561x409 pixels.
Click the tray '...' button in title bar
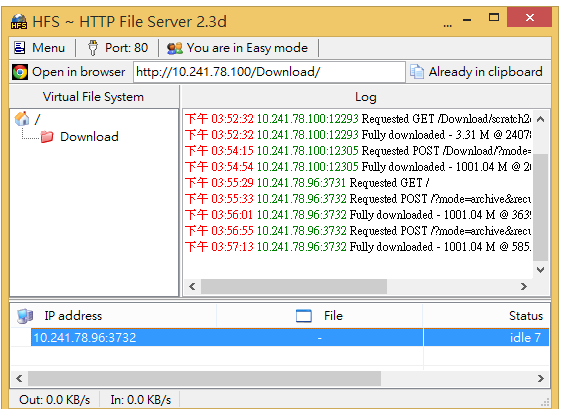(x=448, y=25)
